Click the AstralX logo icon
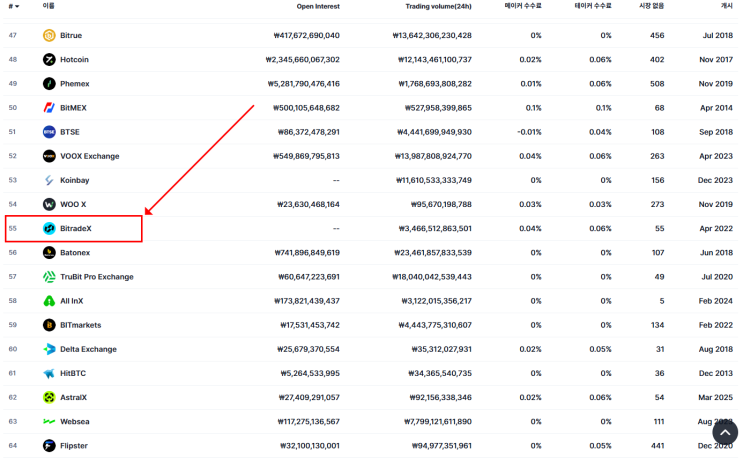The image size is (743, 458). click(49, 398)
